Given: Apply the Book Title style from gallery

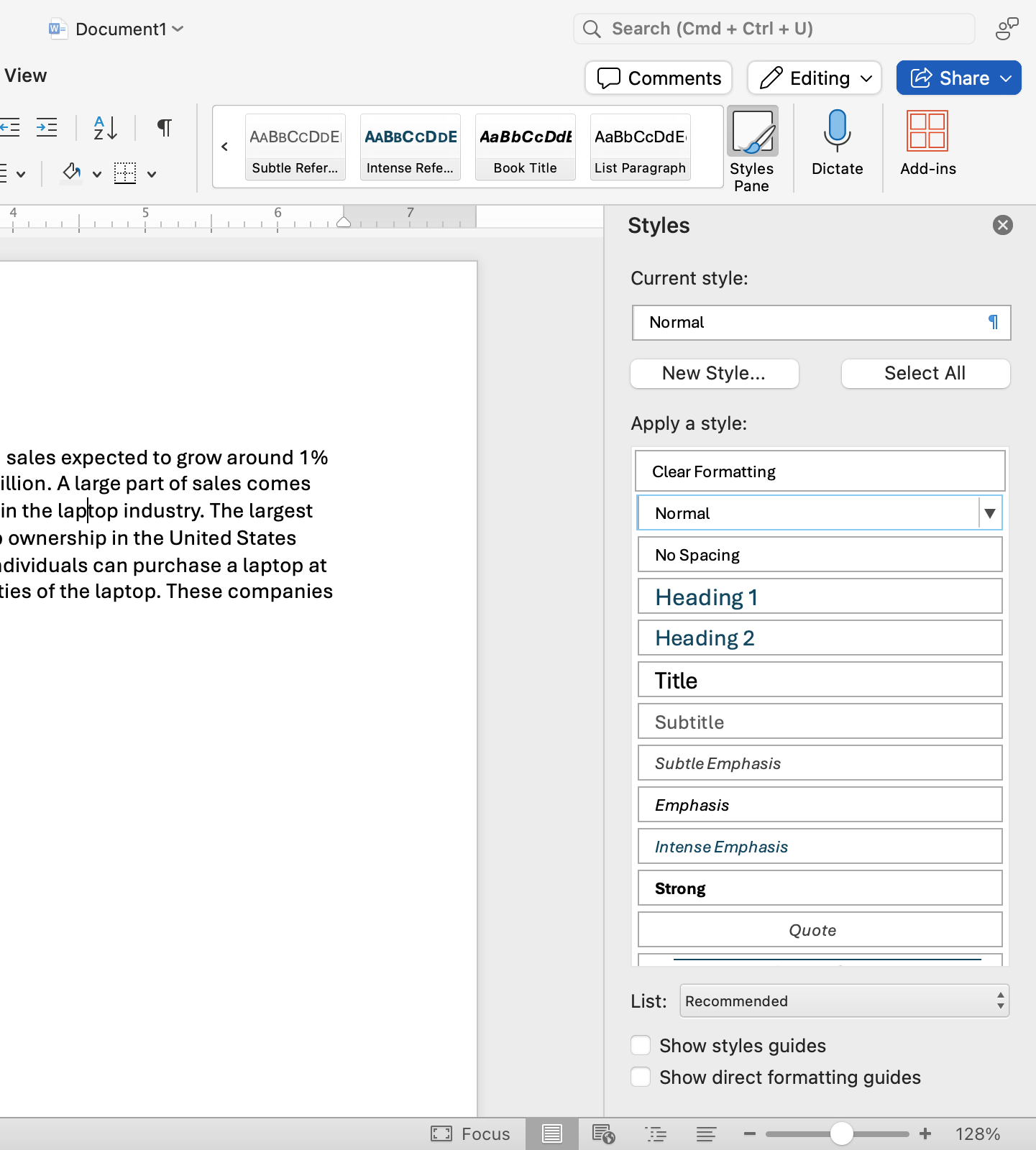Looking at the screenshot, I should click(x=526, y=147).
